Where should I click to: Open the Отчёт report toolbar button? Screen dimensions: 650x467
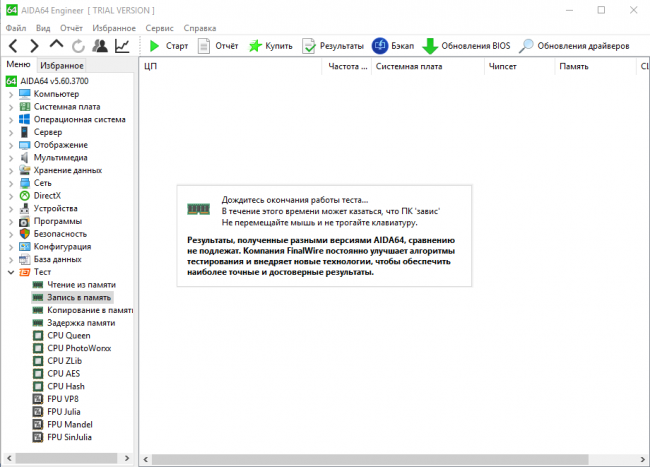pyautogui.click(x=218, y=46)
